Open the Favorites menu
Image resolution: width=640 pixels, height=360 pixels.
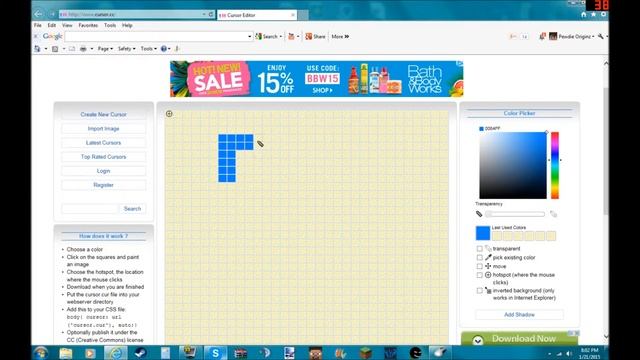88,25
